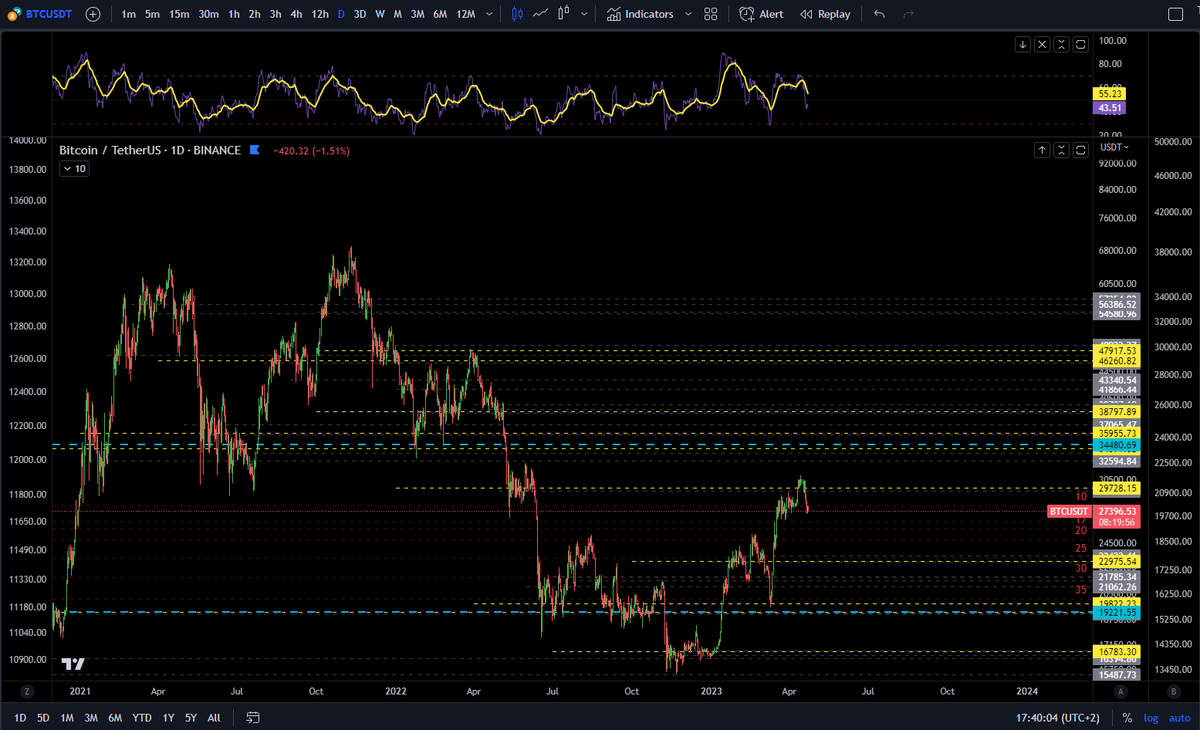This screenshot has width=1200, height=730.
Task: Maximize the RSI indicator pane
Action: coord(1081,44)
